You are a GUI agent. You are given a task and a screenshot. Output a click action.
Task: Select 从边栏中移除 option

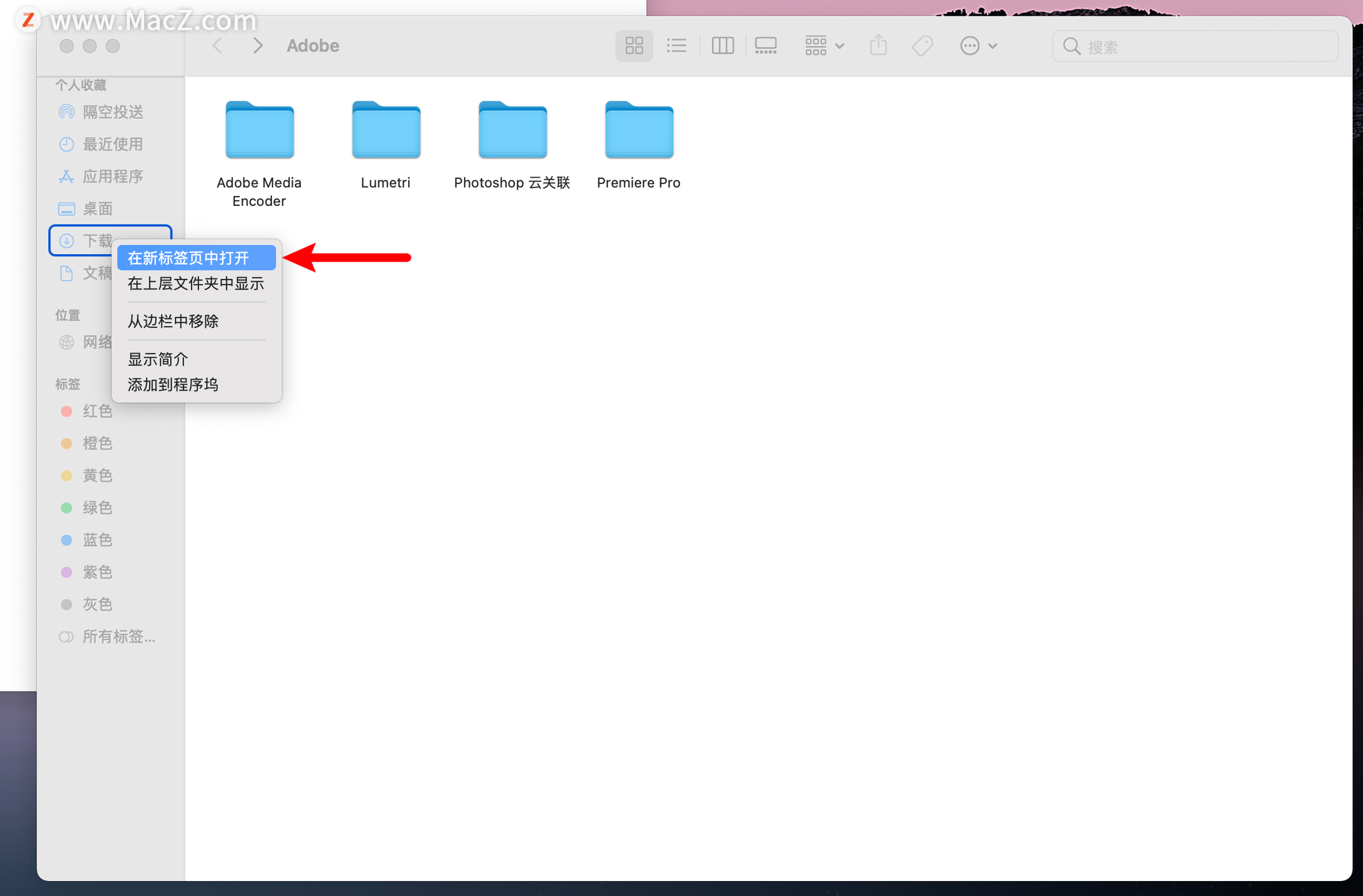[x=172, y=320]
